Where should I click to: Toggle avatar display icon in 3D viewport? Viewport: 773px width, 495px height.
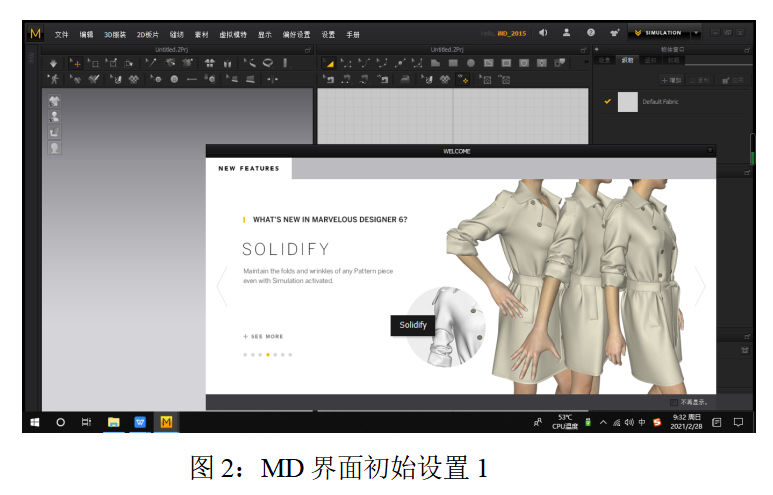click(54, 116)
